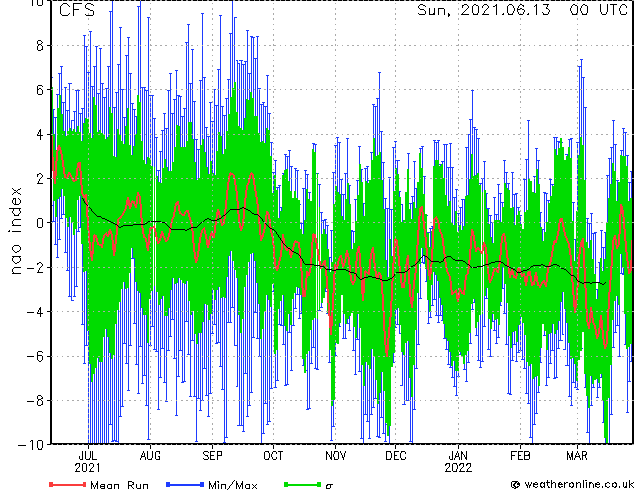634x490 pixels.
Task: Click the nao index axis title
Action: click(15, 230)
